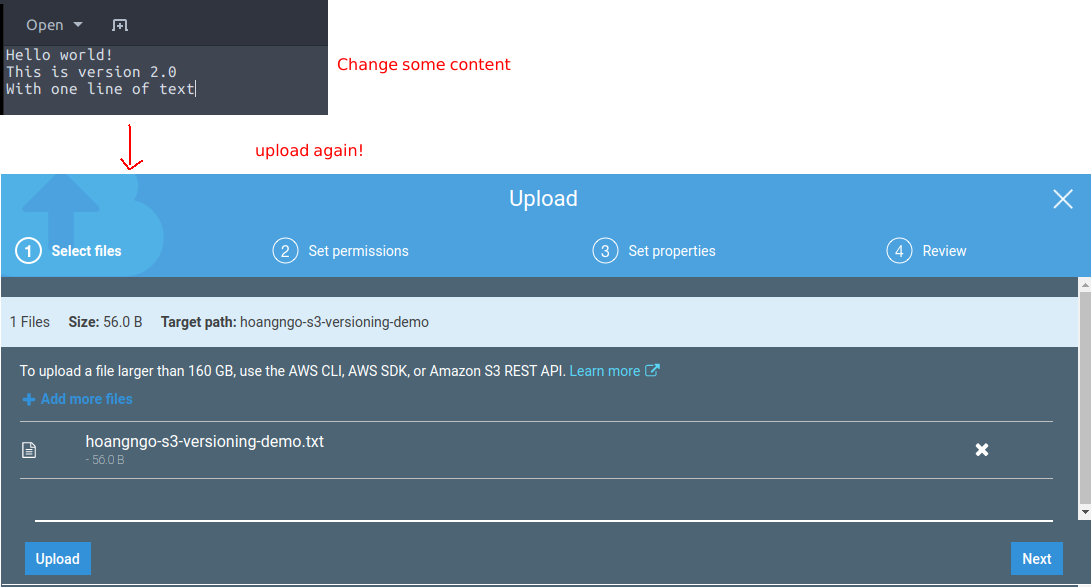Switch to the Set permissions step

tap(358, 251)
